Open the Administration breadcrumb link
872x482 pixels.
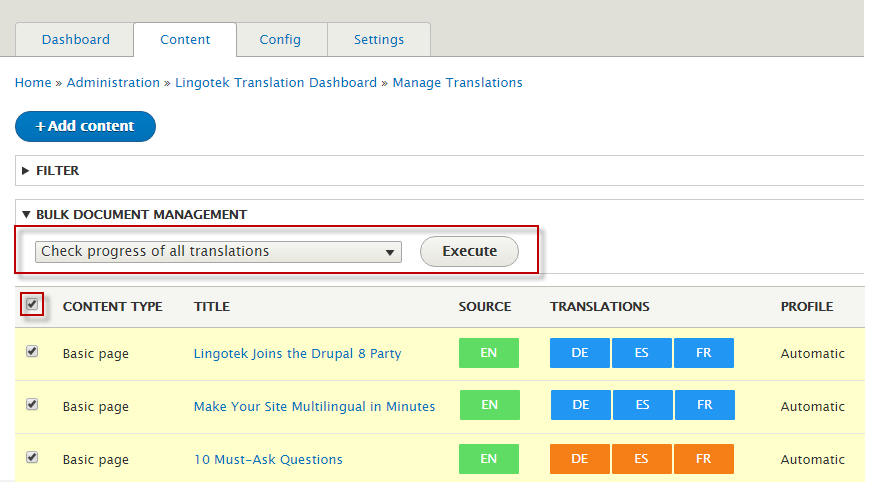point(113,83)
